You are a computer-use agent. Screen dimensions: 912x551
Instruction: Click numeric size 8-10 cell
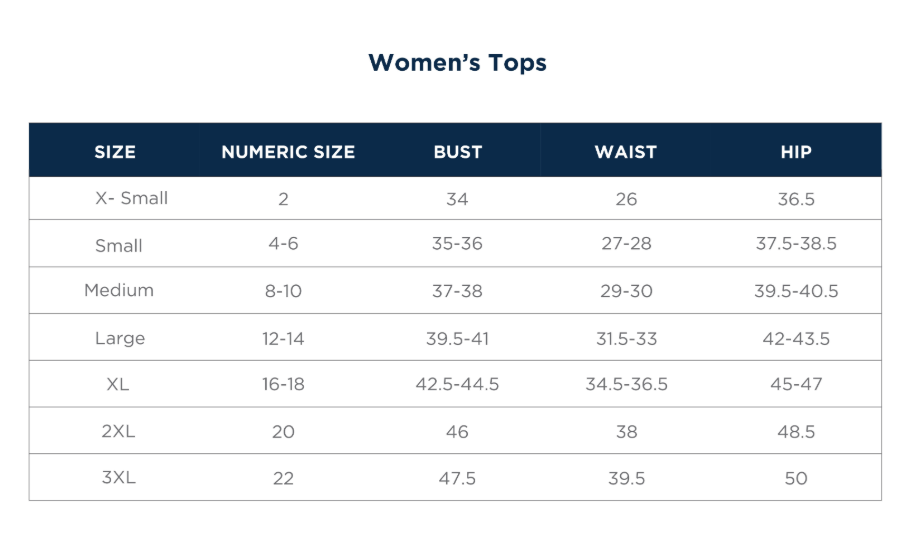point(283,291)
